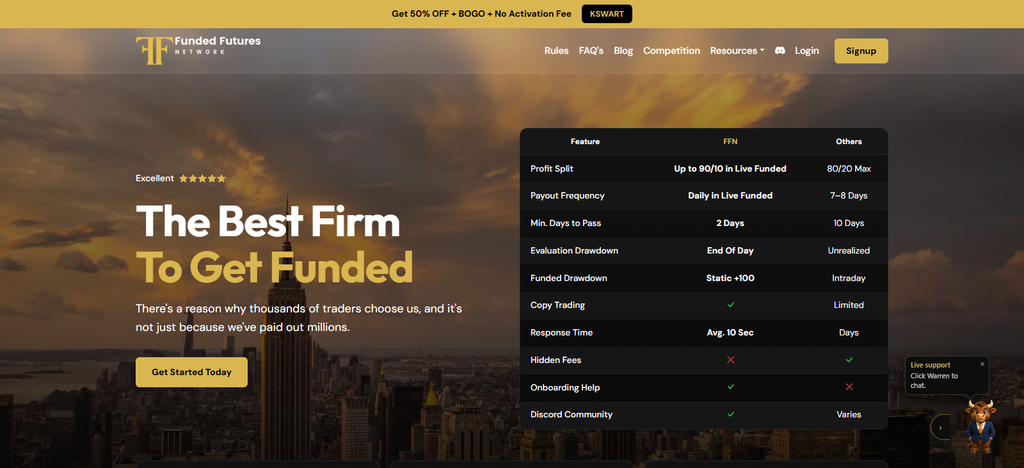Select the Others column header
Image resolution: width=1024 pixels, height=468 pixels.
click(849, 142)
